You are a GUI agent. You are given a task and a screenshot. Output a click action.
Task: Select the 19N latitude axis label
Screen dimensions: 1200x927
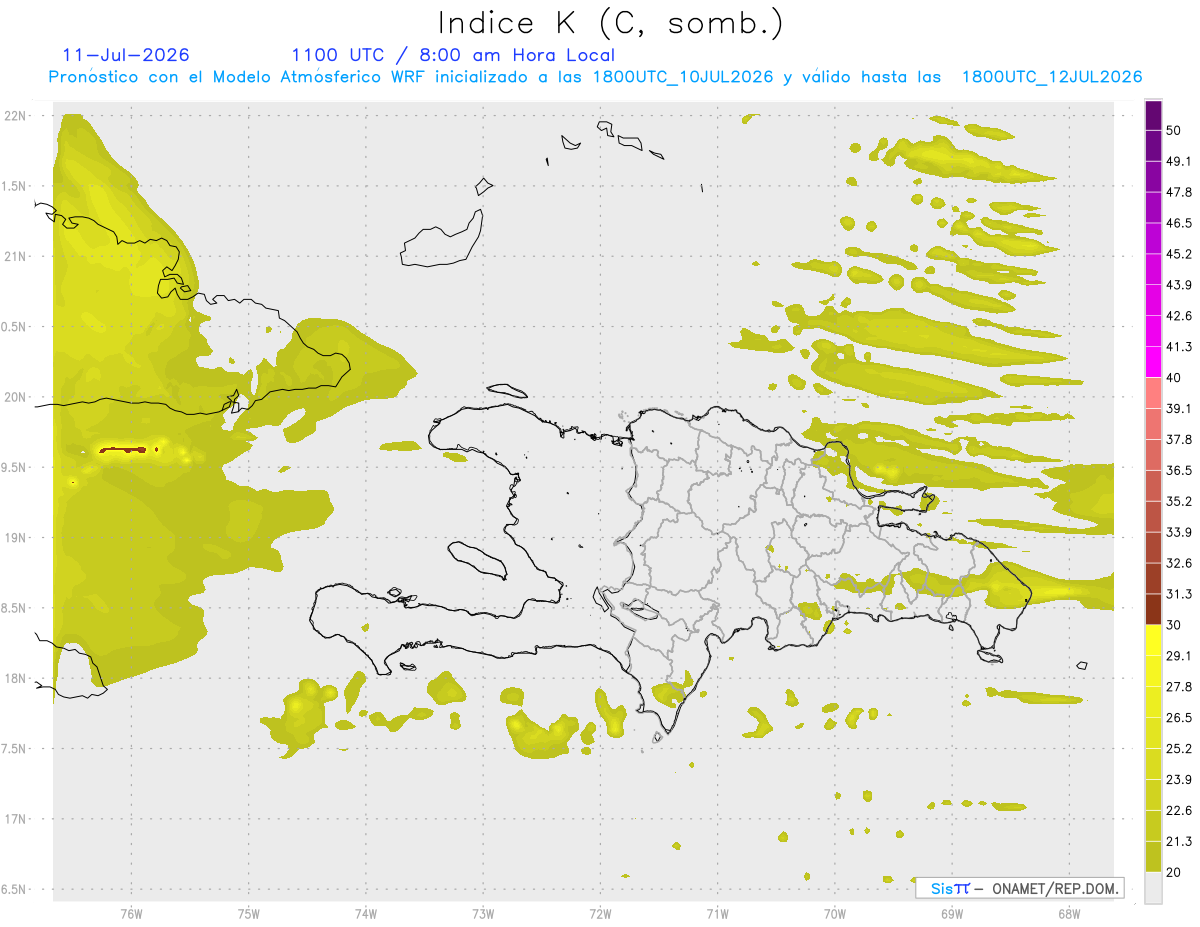pyautogui.click(x=17, y=538)
